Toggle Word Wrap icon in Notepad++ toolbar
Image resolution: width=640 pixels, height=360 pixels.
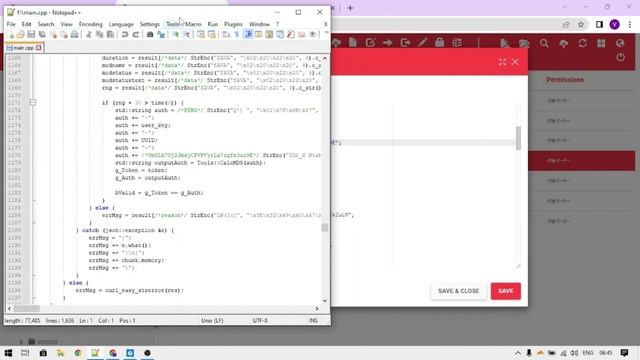click(226, 35)
